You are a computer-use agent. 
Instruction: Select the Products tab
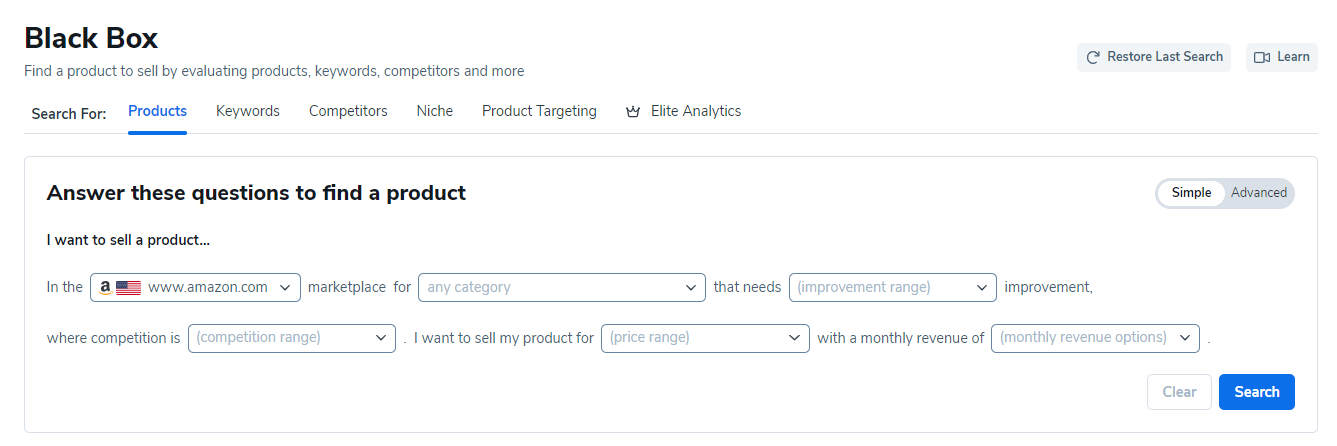point(157,111)
